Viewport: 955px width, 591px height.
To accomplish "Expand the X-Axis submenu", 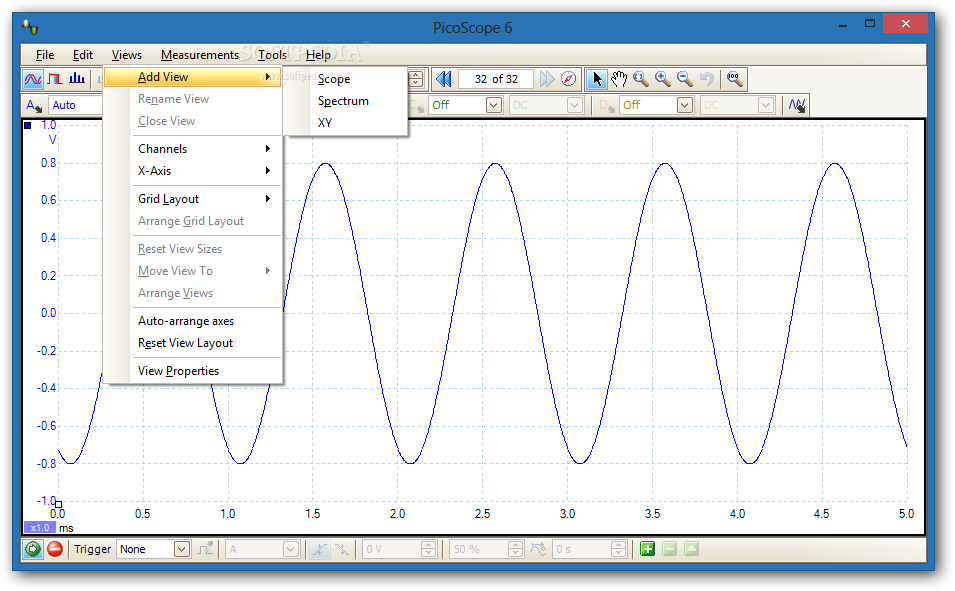I will 192,171.
